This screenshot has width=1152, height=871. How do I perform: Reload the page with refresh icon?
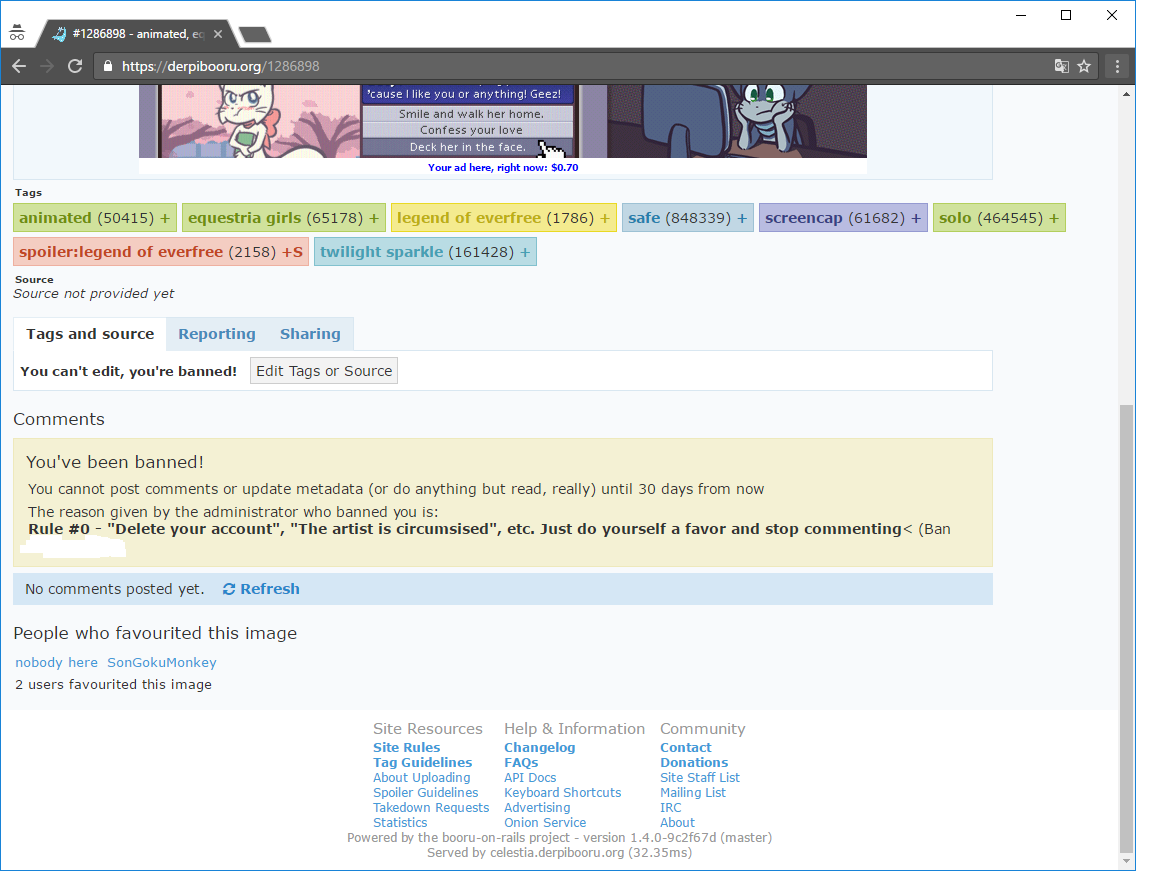point(75,66)
